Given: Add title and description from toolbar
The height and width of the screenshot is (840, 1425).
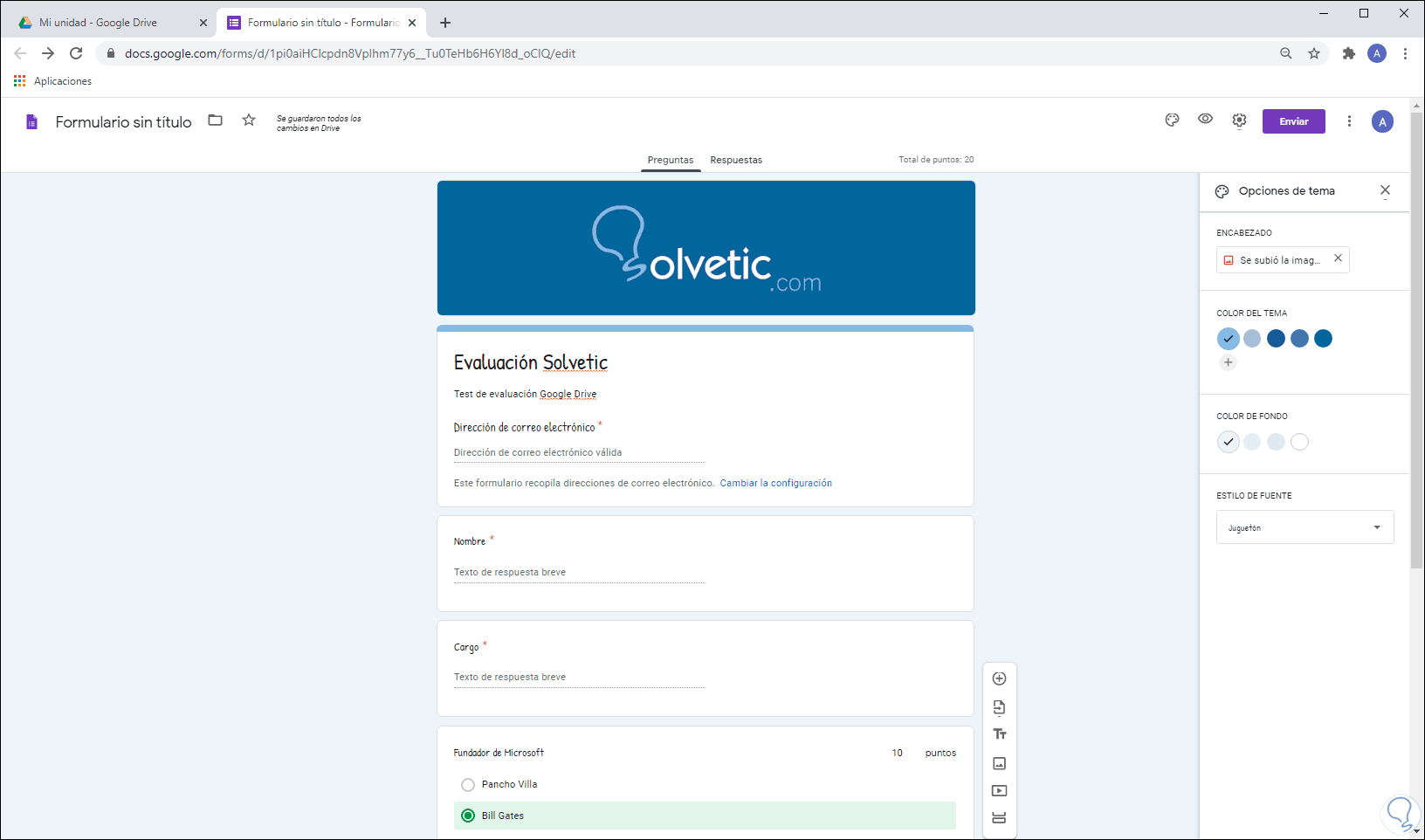Looking at the screenshot, I should (1000, 734).
